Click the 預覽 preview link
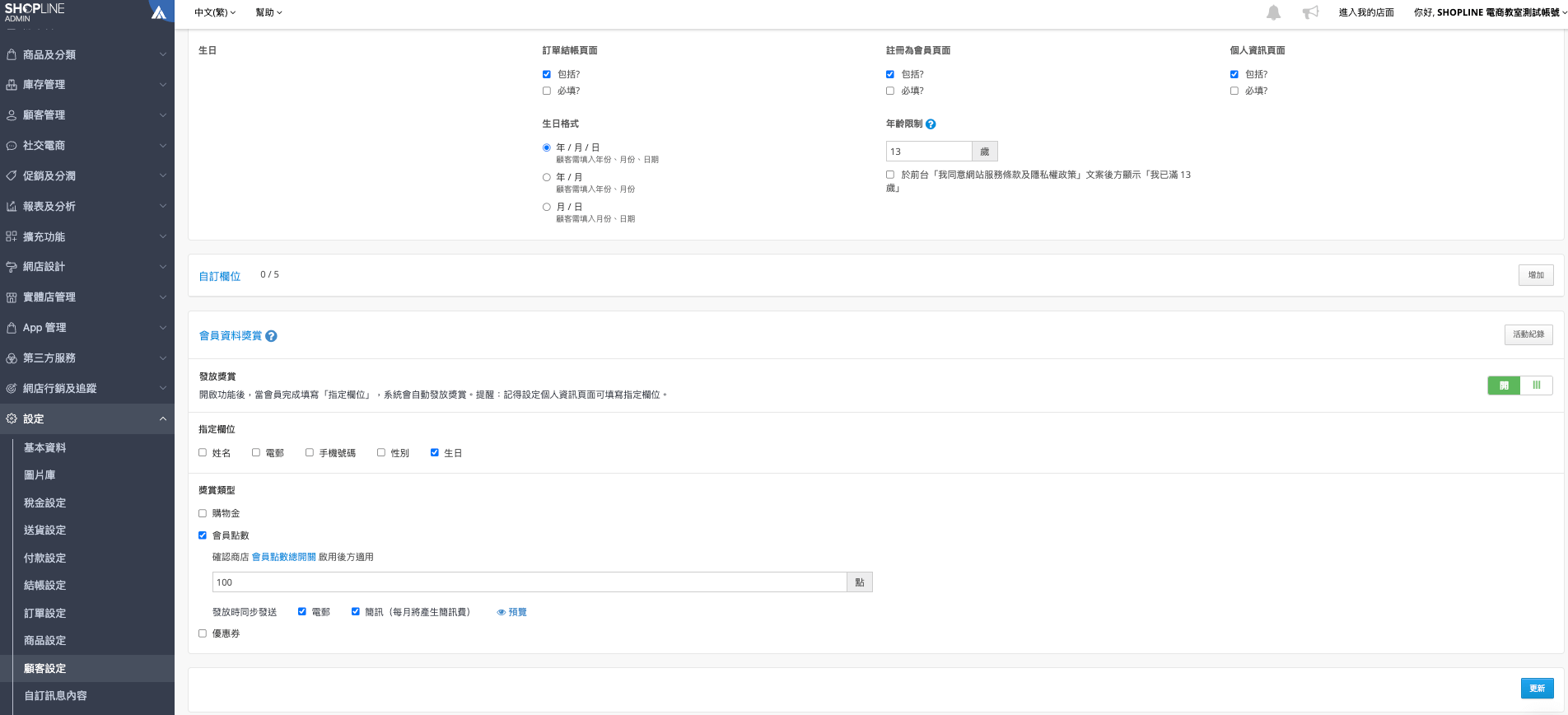 click(x=517, y=612)
